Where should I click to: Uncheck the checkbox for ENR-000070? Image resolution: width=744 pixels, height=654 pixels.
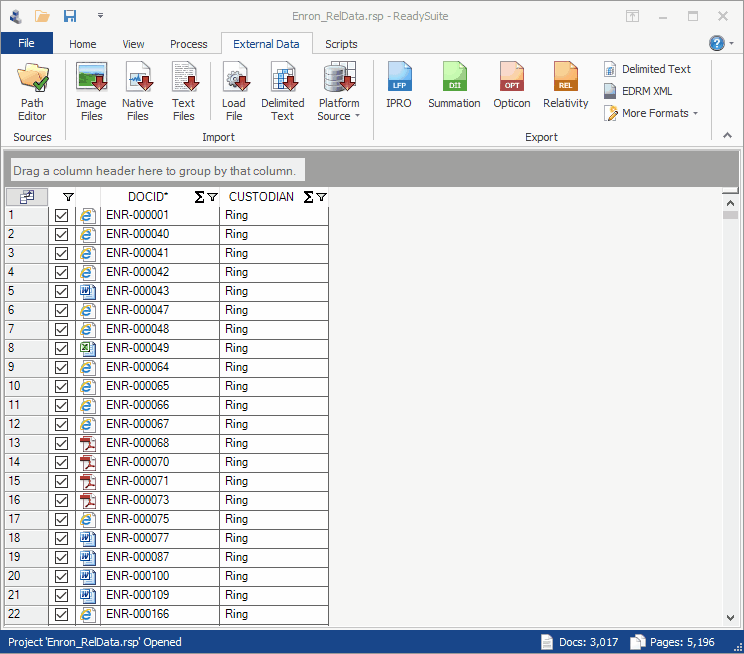tap(61, 462)
